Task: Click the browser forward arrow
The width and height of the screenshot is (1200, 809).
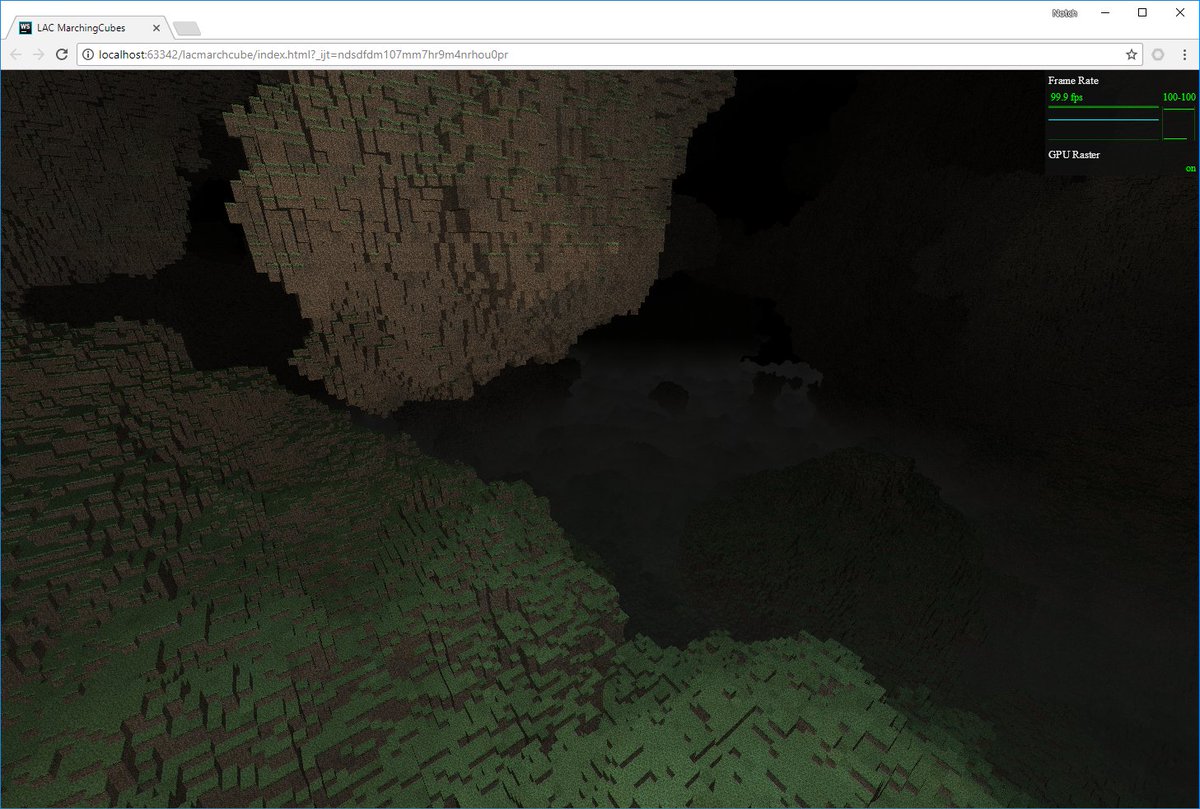Action: pyautogui.click(x=39, y=54)
